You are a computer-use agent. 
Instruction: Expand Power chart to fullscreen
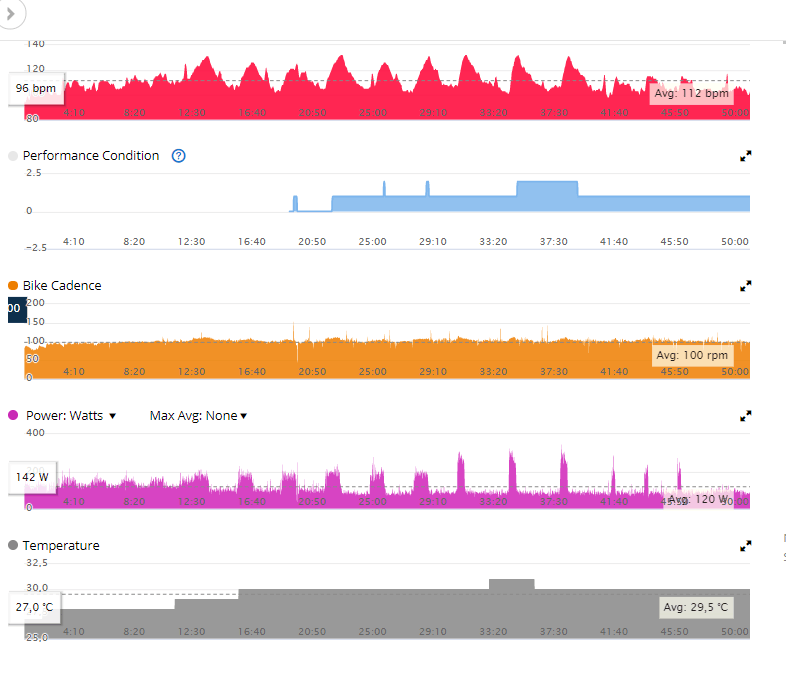[x=745, y=415]
